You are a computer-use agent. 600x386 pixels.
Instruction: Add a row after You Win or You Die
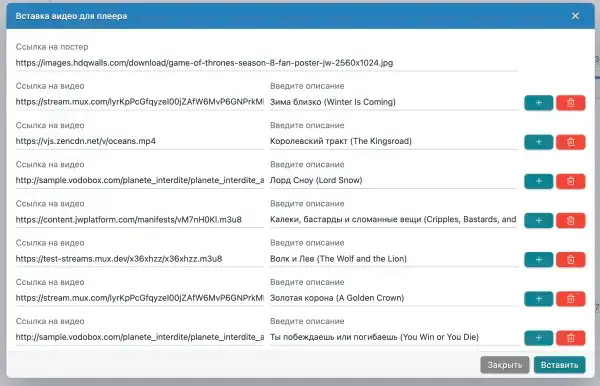538,338
